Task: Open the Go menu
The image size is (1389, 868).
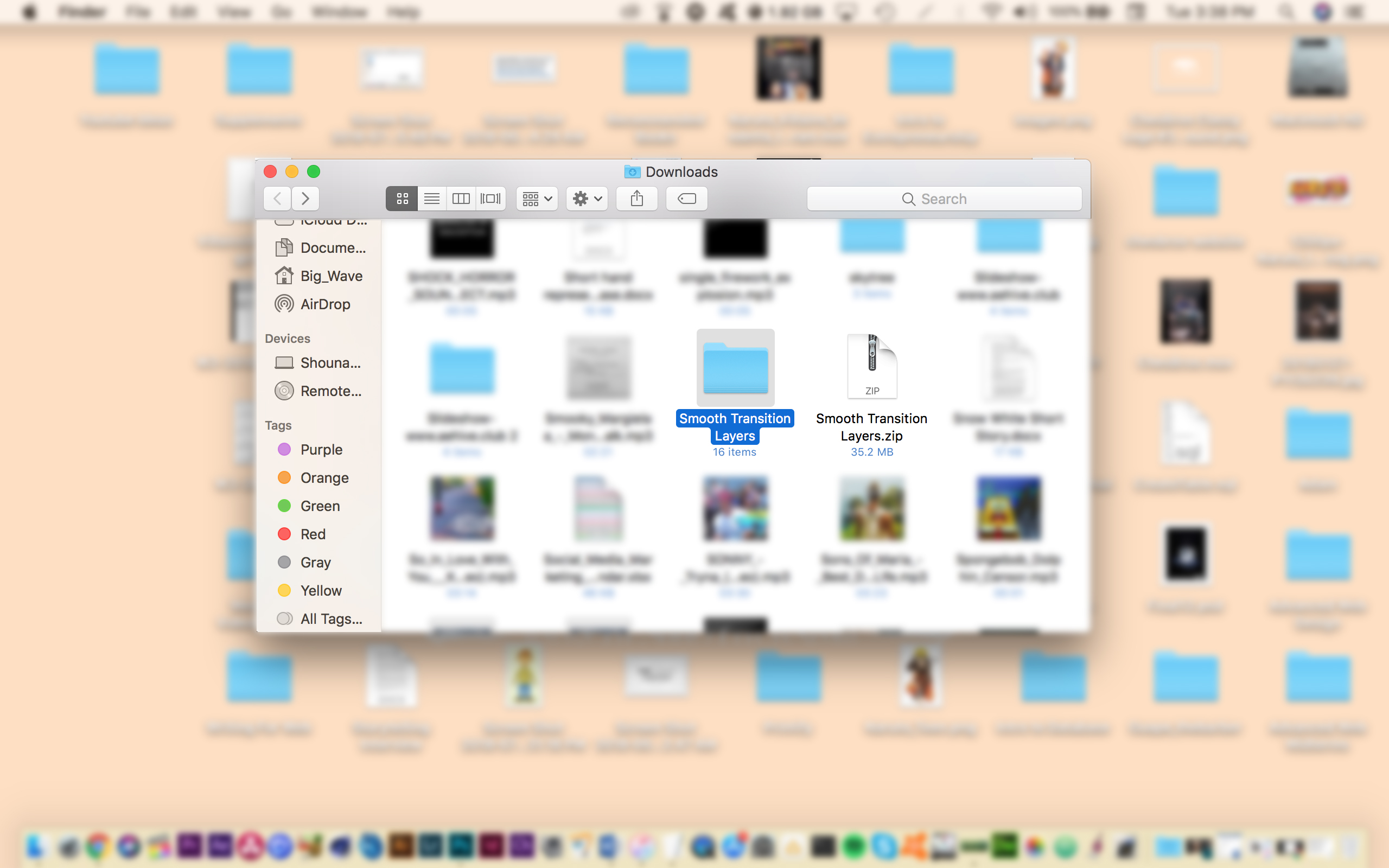Action: 281,11
